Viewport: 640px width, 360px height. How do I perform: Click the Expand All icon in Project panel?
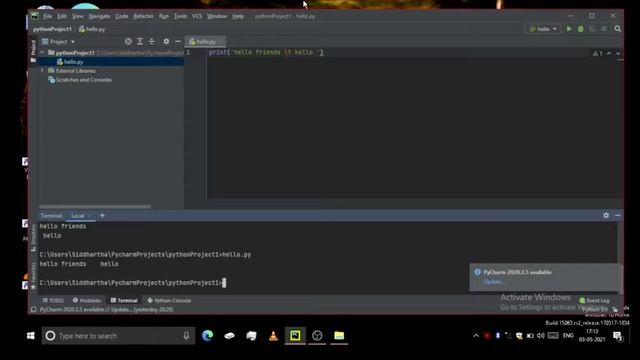point(140,42)
